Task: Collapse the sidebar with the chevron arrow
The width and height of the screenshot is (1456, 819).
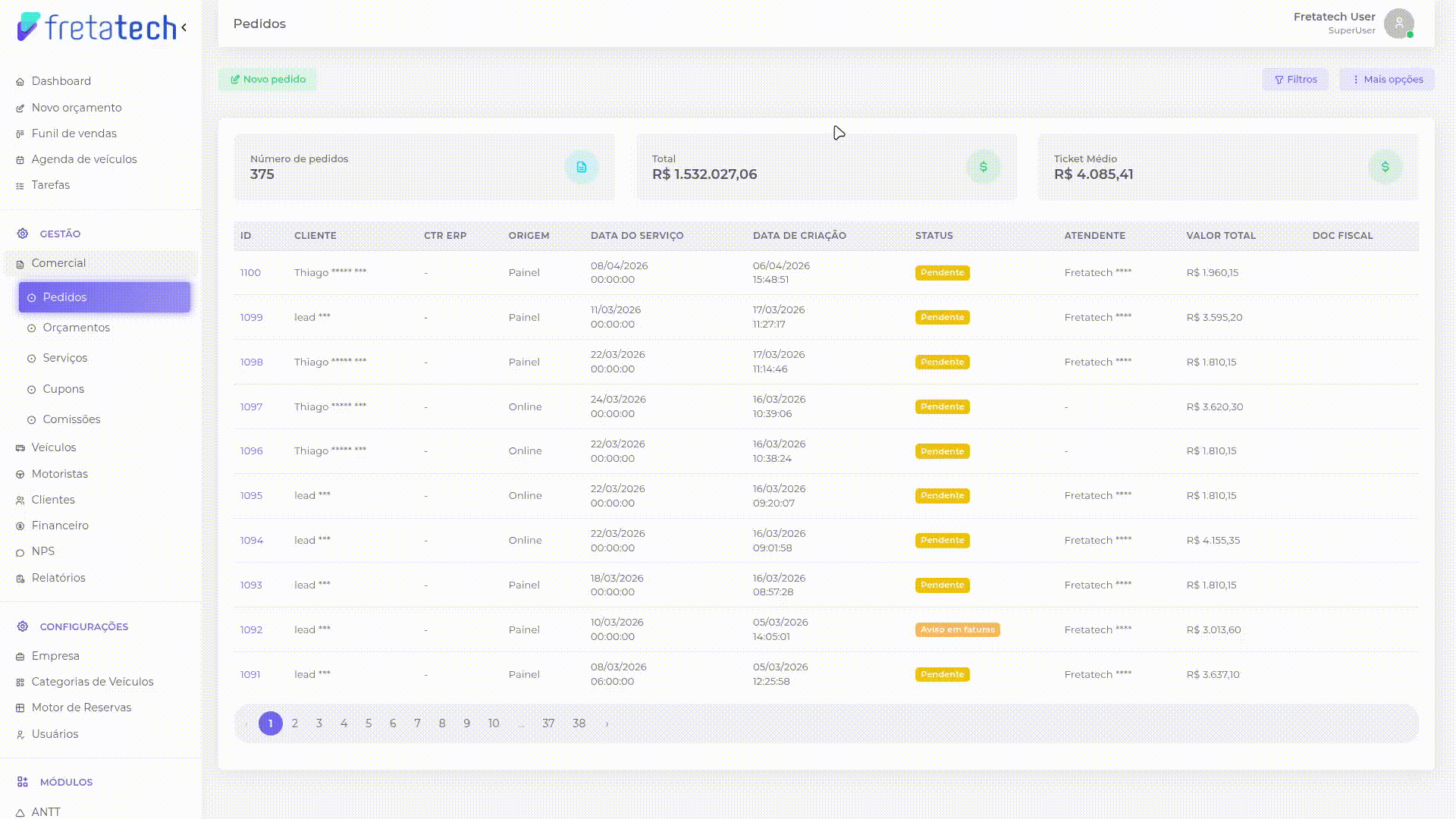Action: coord(184,27)
